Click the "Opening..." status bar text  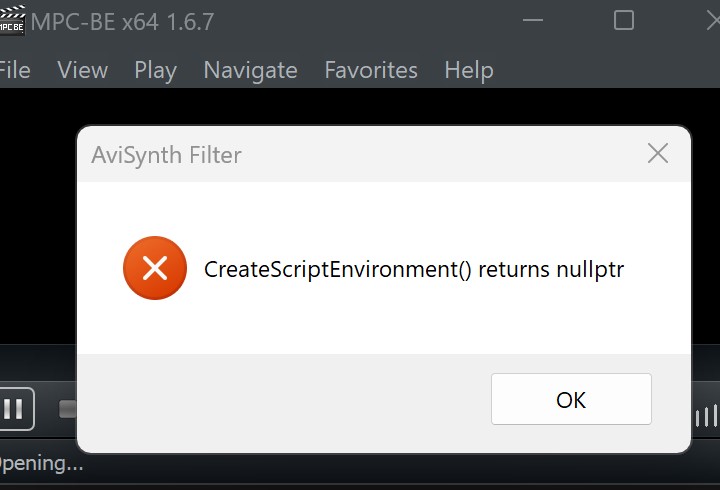[40, 463]
